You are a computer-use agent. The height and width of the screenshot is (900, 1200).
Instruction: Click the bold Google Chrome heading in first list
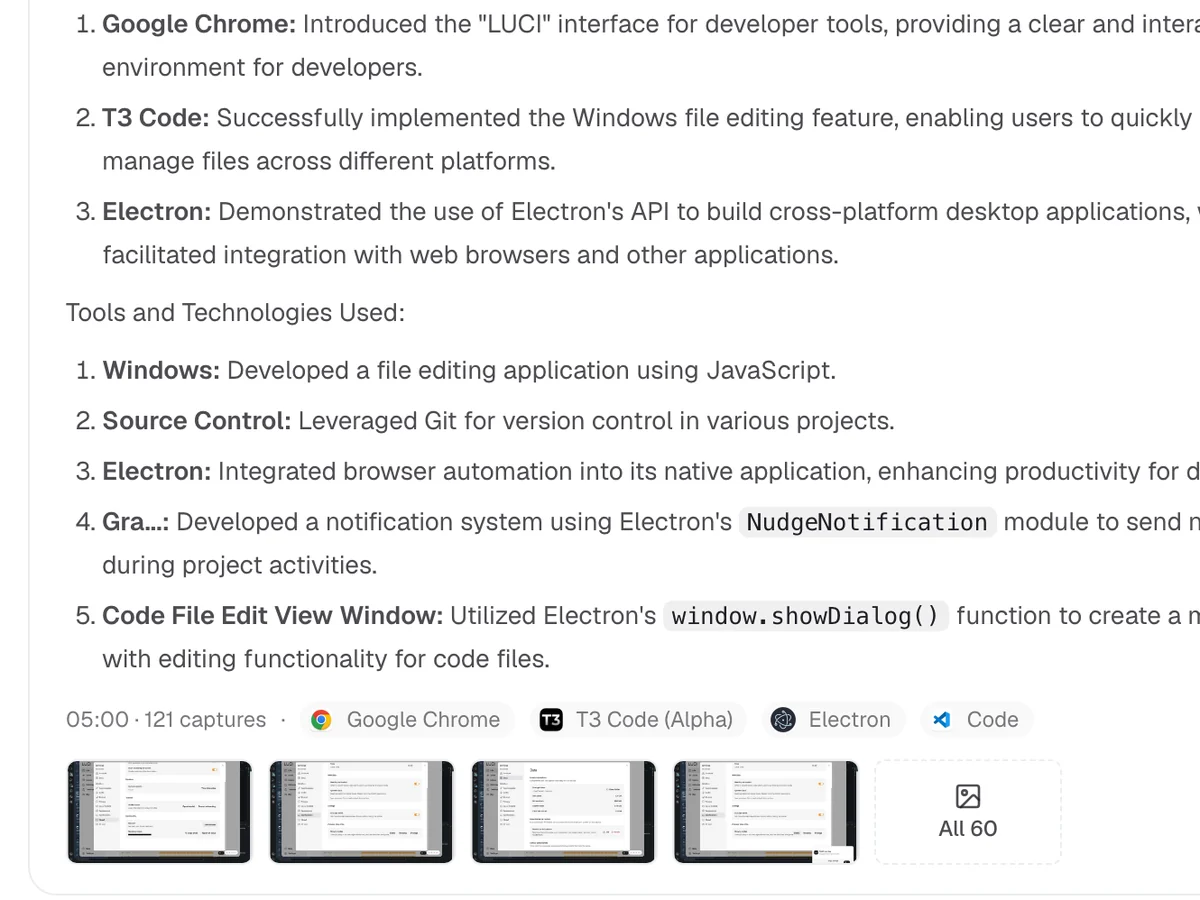coord(199,24)
